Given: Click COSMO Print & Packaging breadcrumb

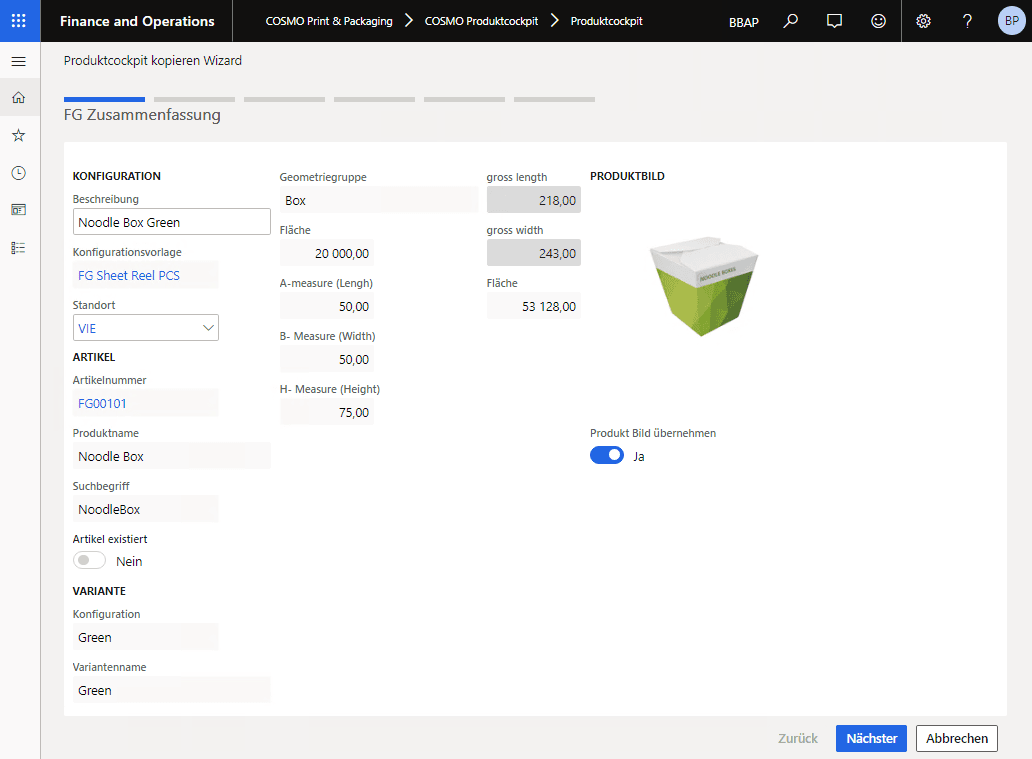Looking at the screenshot, I should point(328,21).
